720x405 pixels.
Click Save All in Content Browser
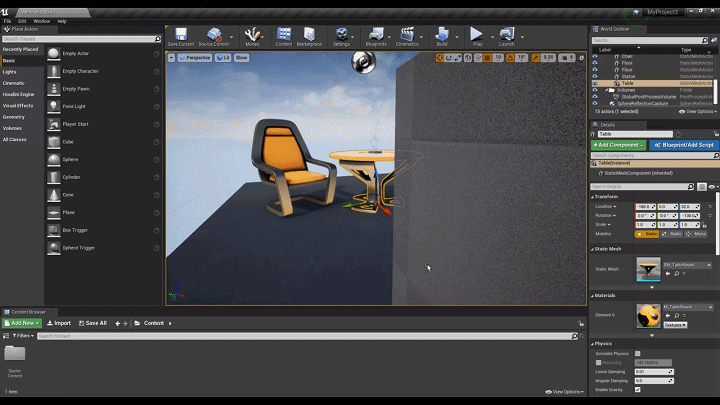[x=93, y=323]
